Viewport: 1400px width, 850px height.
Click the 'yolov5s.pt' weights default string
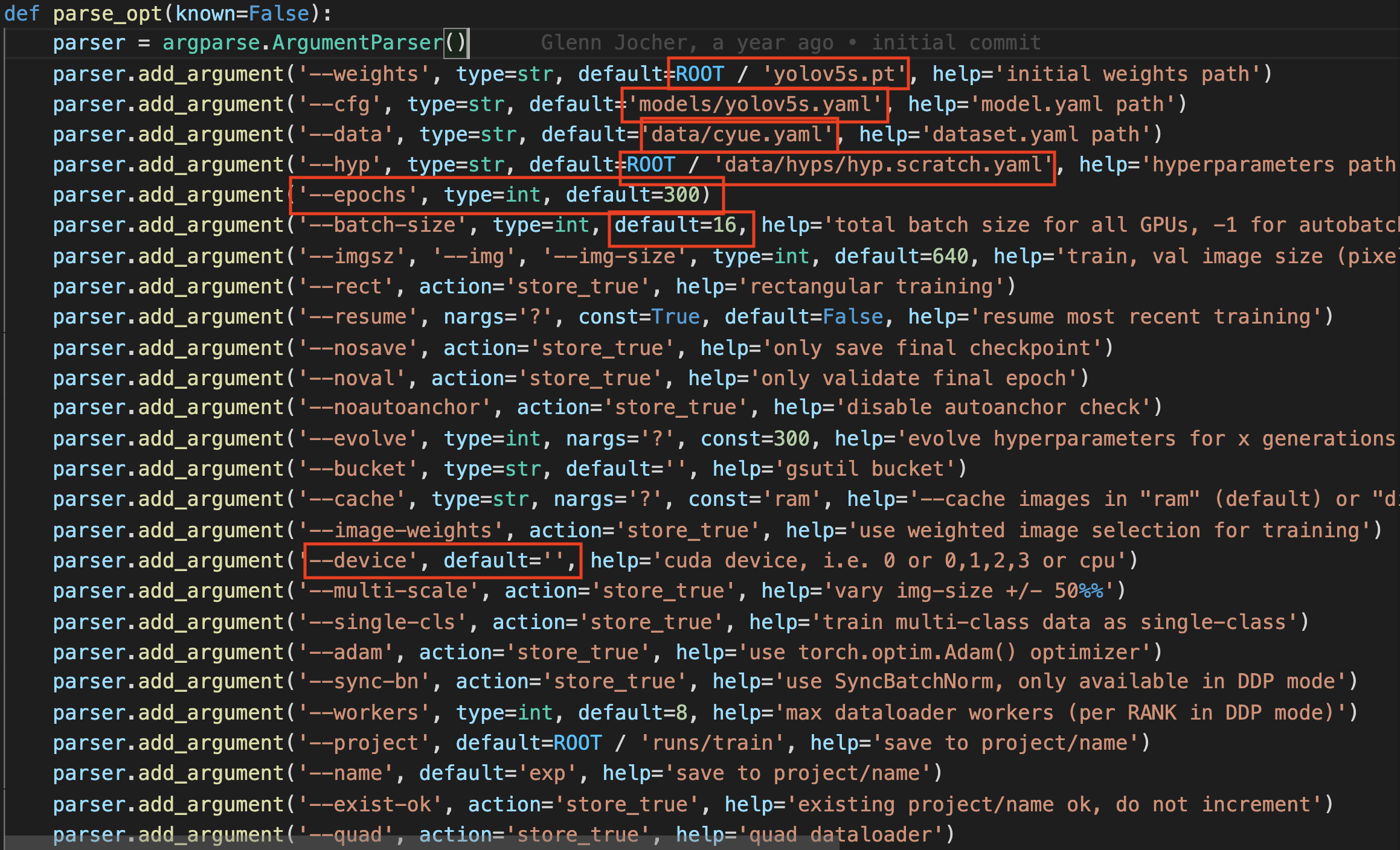point(834,74)
